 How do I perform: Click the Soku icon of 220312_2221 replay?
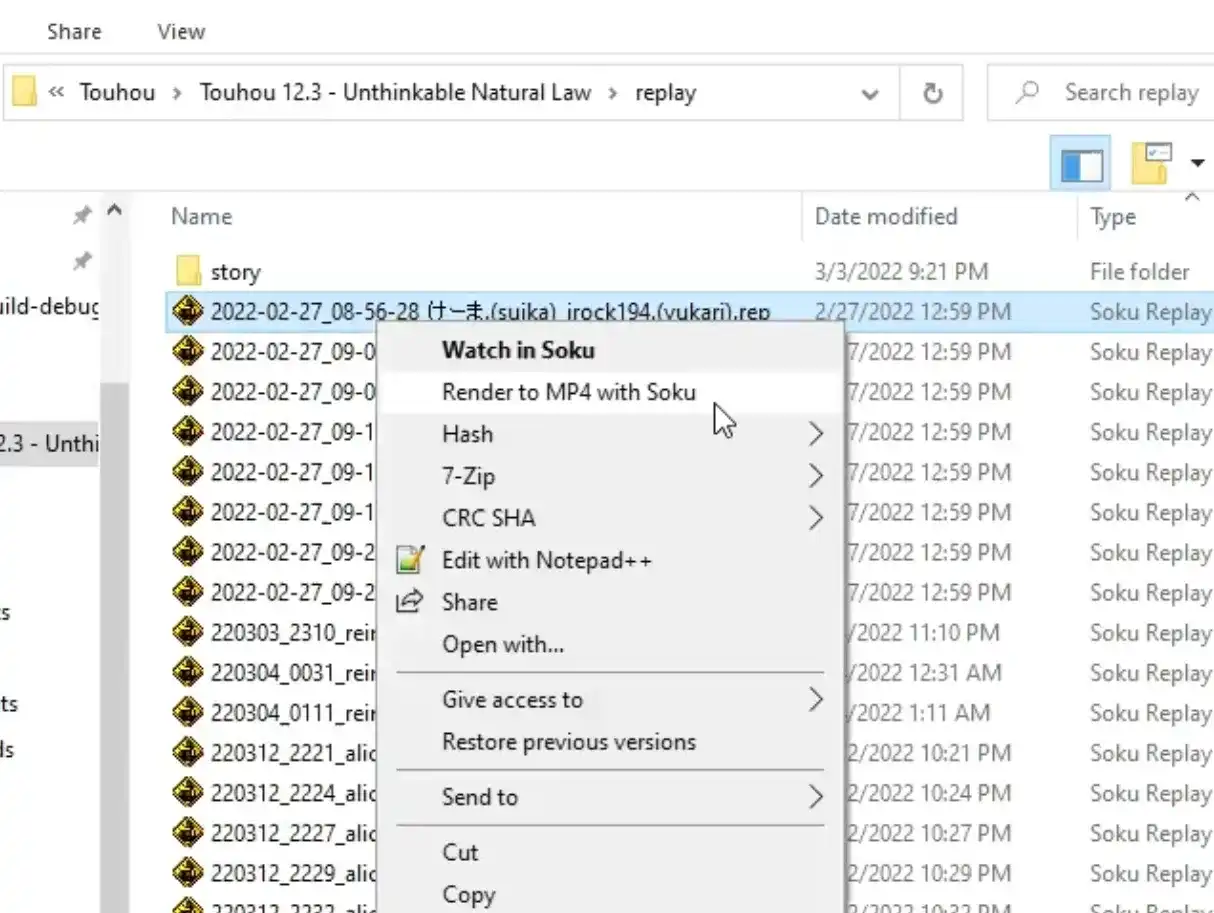pyautogui.click(x=188, y=752)
